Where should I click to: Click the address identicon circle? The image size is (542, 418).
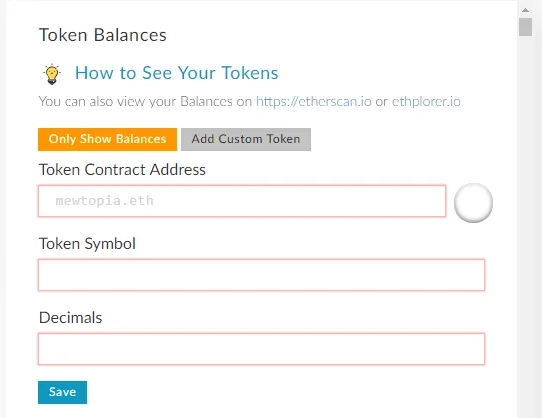[473, 203]
